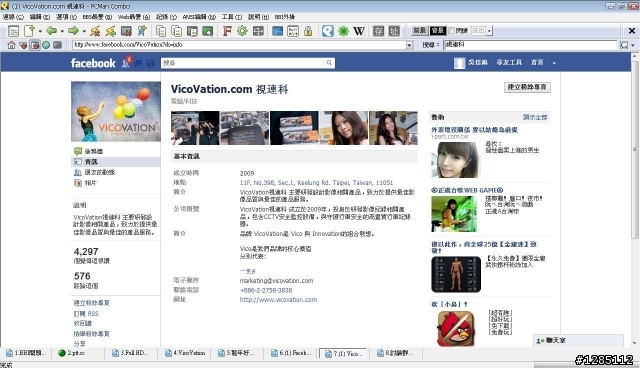
Task: Click the blue Q search toolbar icon
Action: coord(328,31)
